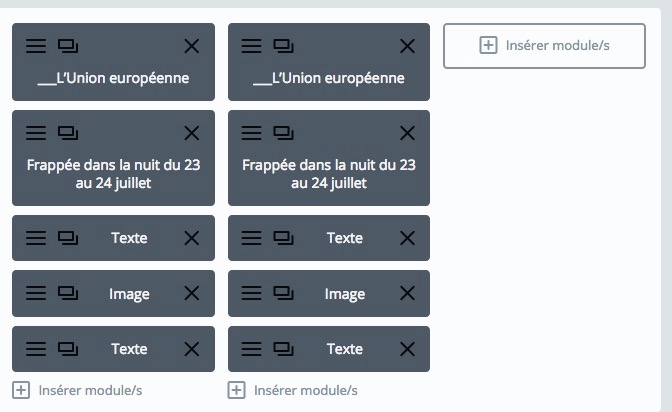
Task: Select the second column's Image module label
Action: [345, 294]
